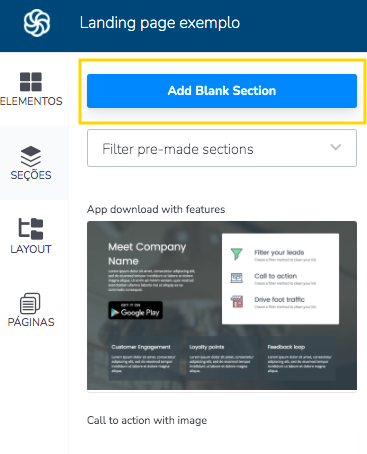Click the Add Blank Section button
The image size is (367, 454).
(x=222, y=91)
